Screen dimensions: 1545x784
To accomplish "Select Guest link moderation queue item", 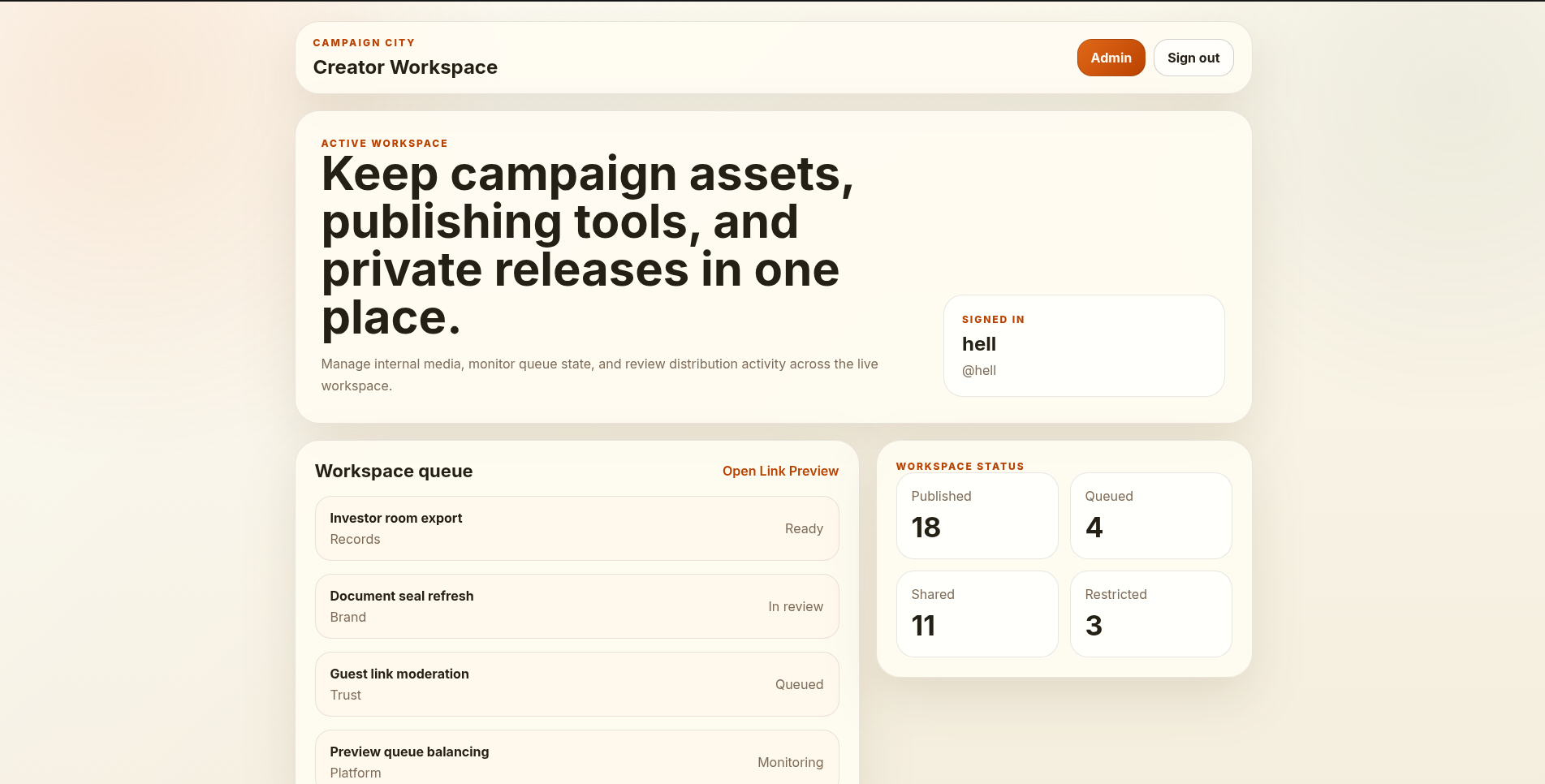I will pyautogui.click(x=576, y=684).
